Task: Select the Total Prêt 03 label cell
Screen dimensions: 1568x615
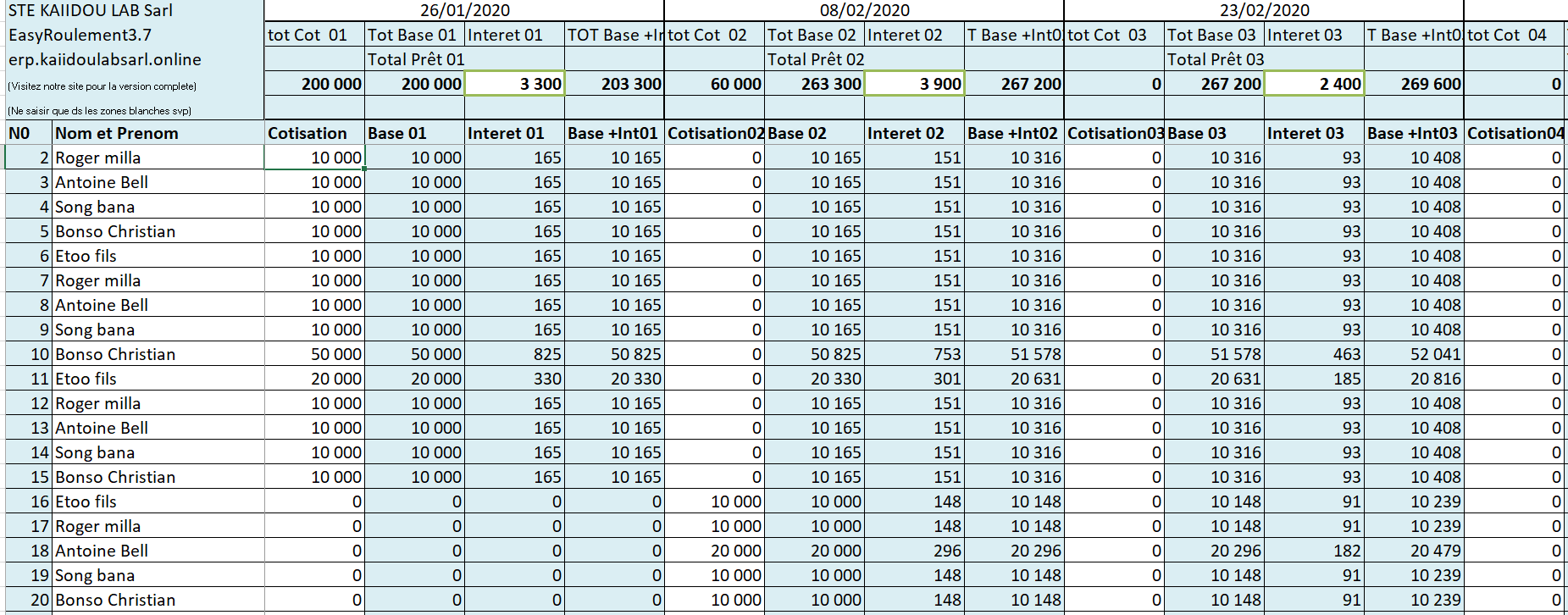Action: (1215, 59)
